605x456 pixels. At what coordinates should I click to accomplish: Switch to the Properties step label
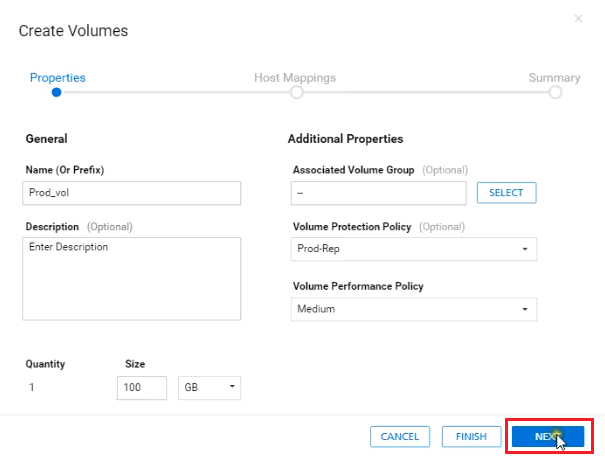(57, 77)
